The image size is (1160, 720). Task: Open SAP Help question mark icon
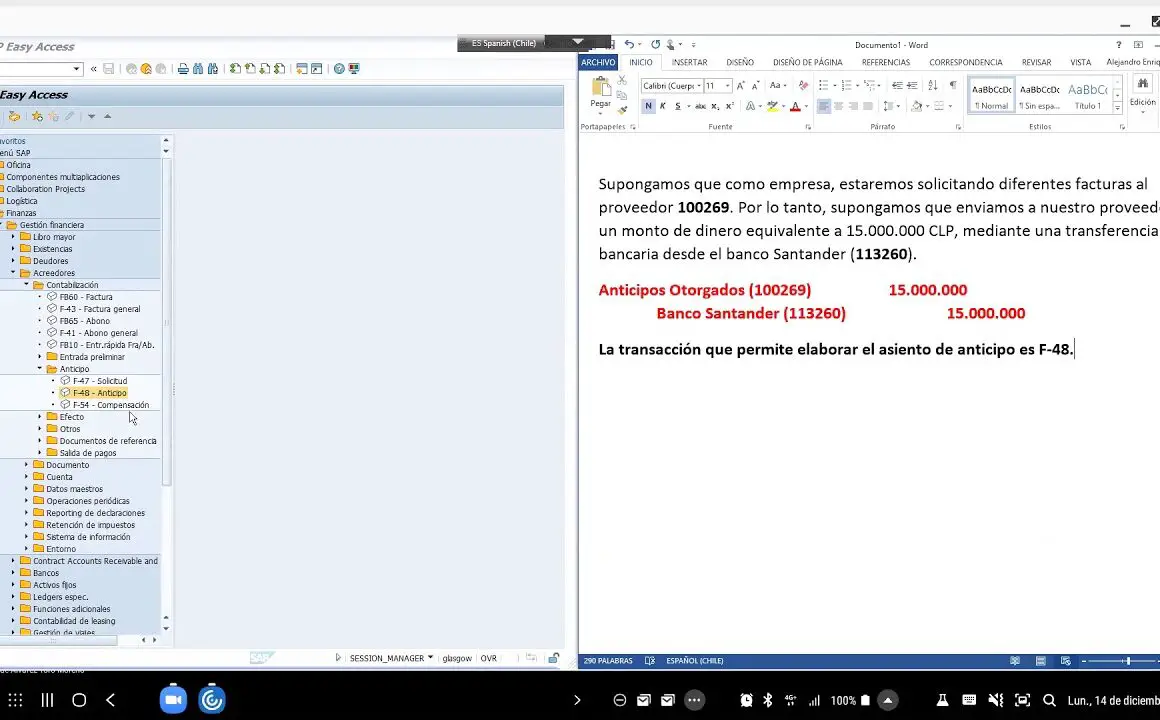(339, 69)
